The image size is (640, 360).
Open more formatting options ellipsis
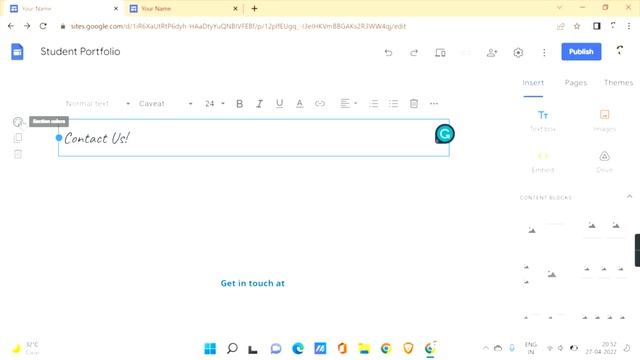[x=434, y=104]
